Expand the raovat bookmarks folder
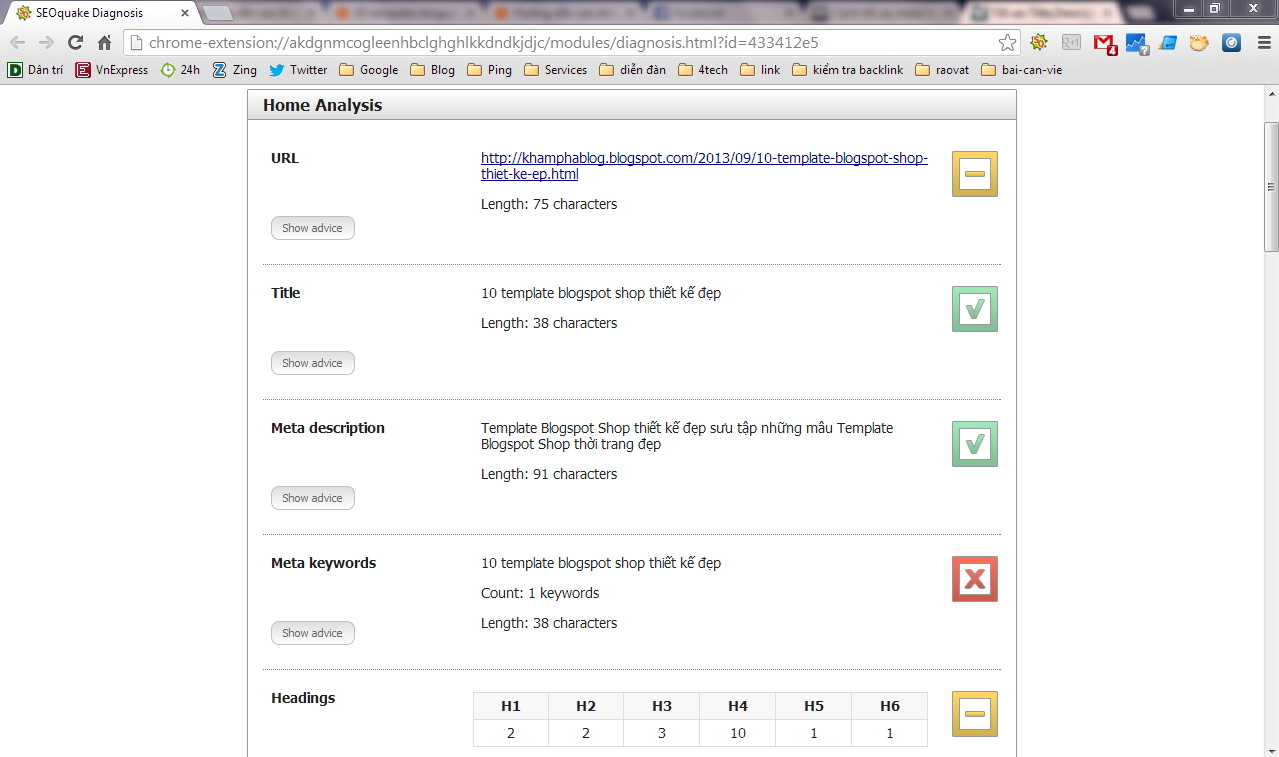Image resolution: width=1279 pixels, height=757 pixels. click(942, 70)
